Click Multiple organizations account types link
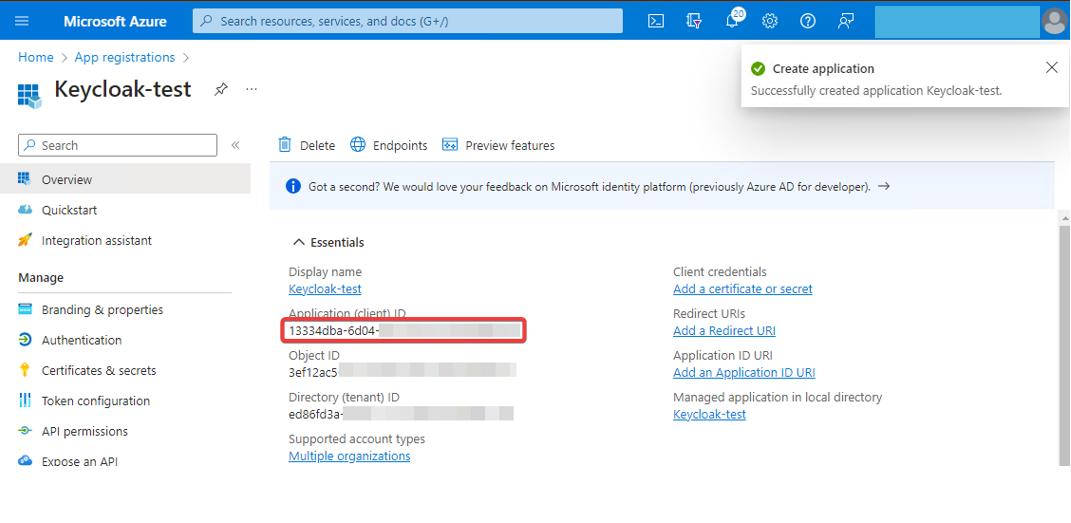The height and width of the screenshot is (523, 1071). click(x=349, y=455)
